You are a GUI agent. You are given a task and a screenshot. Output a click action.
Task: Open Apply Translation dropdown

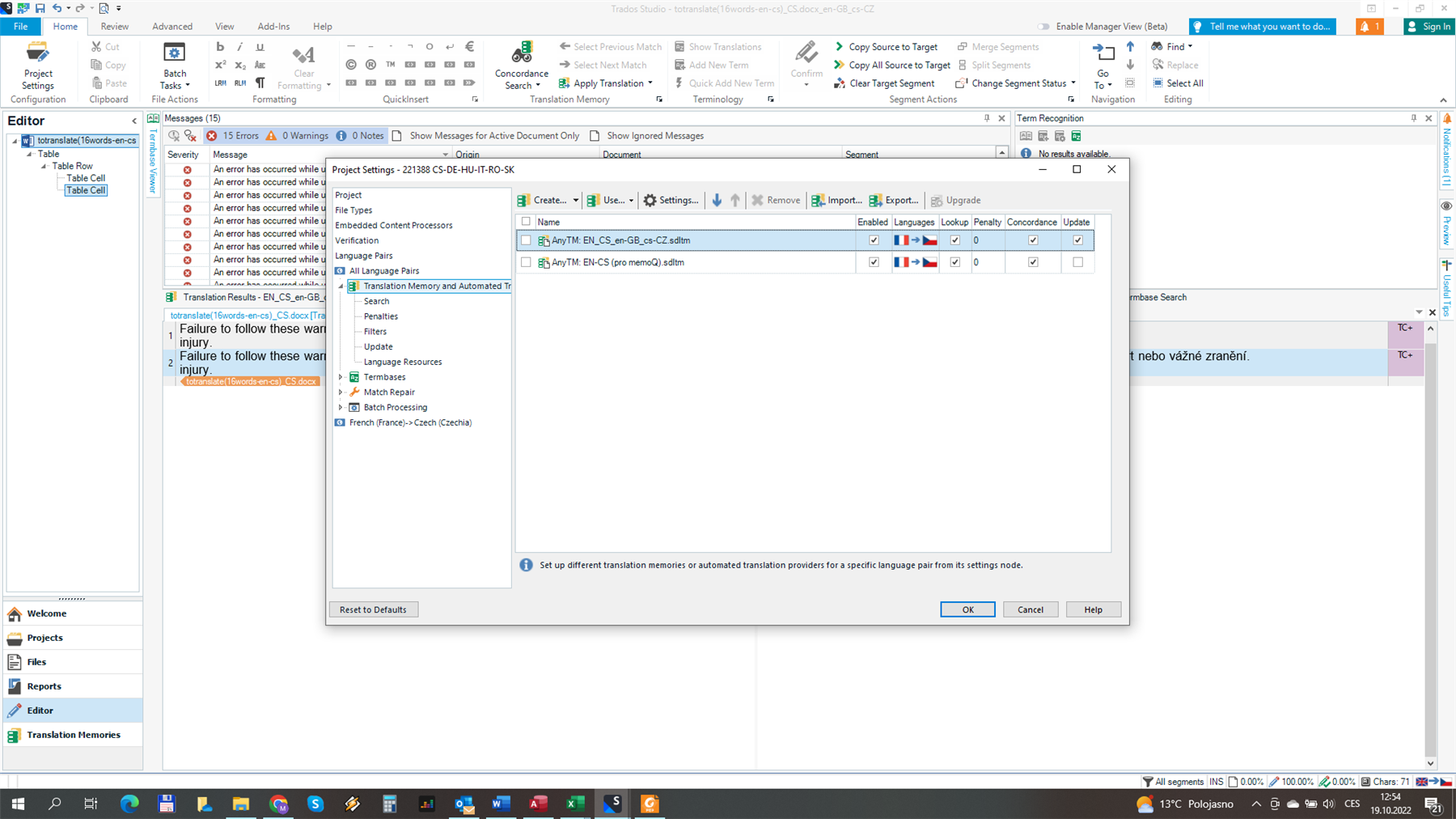650,83
